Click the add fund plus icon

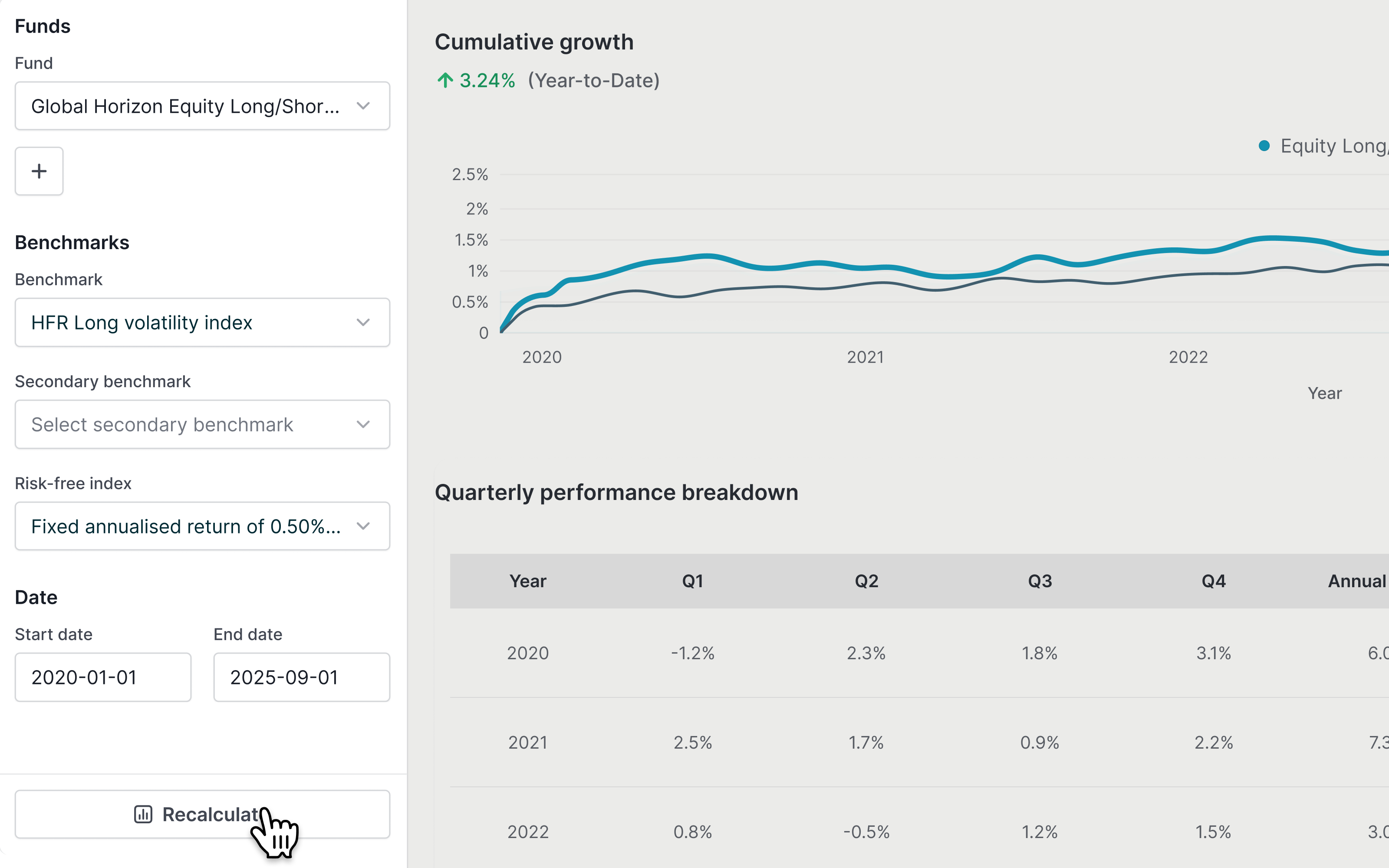click(39, 171)
